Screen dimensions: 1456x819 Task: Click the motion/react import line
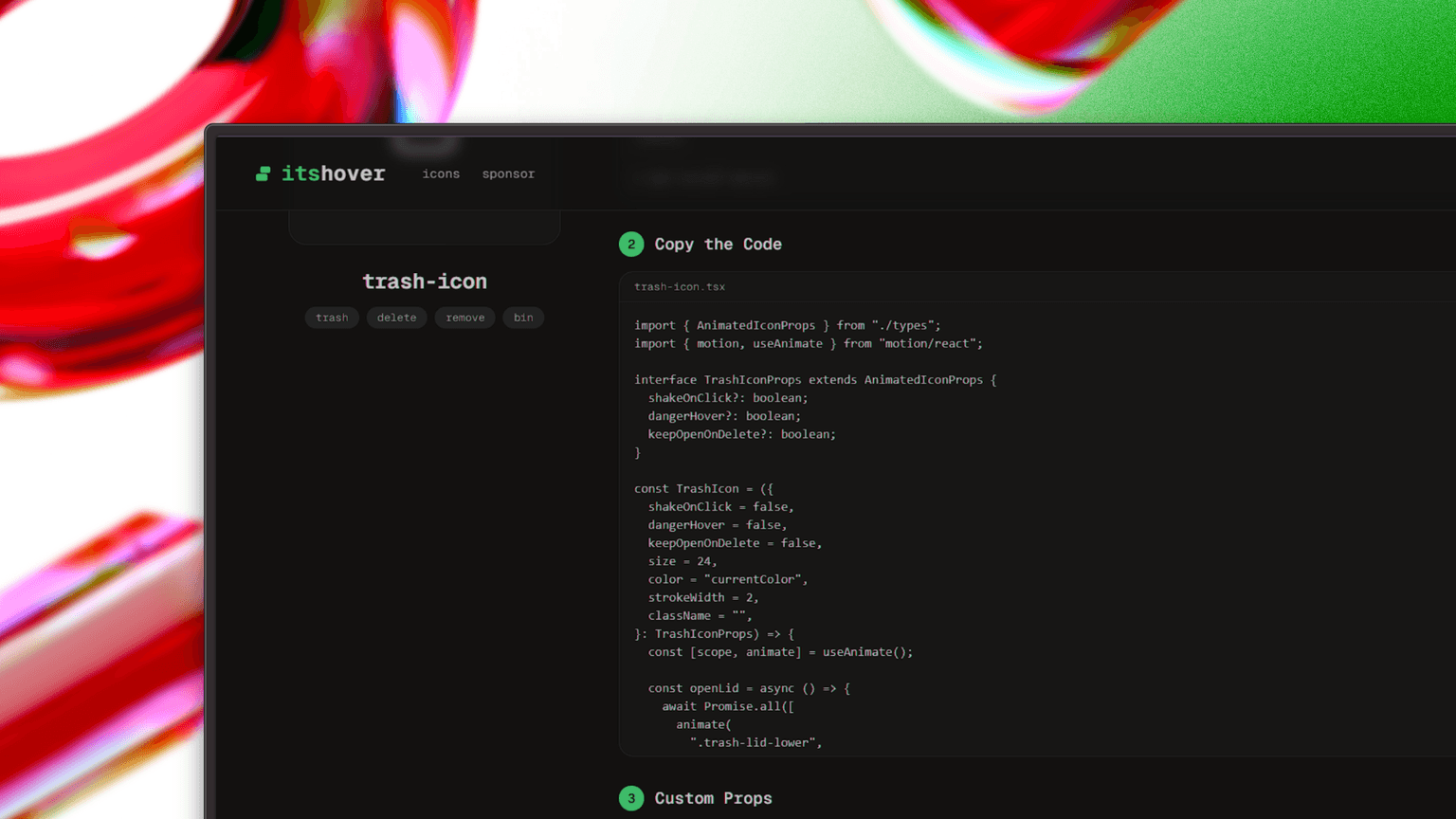click(808, 343)
